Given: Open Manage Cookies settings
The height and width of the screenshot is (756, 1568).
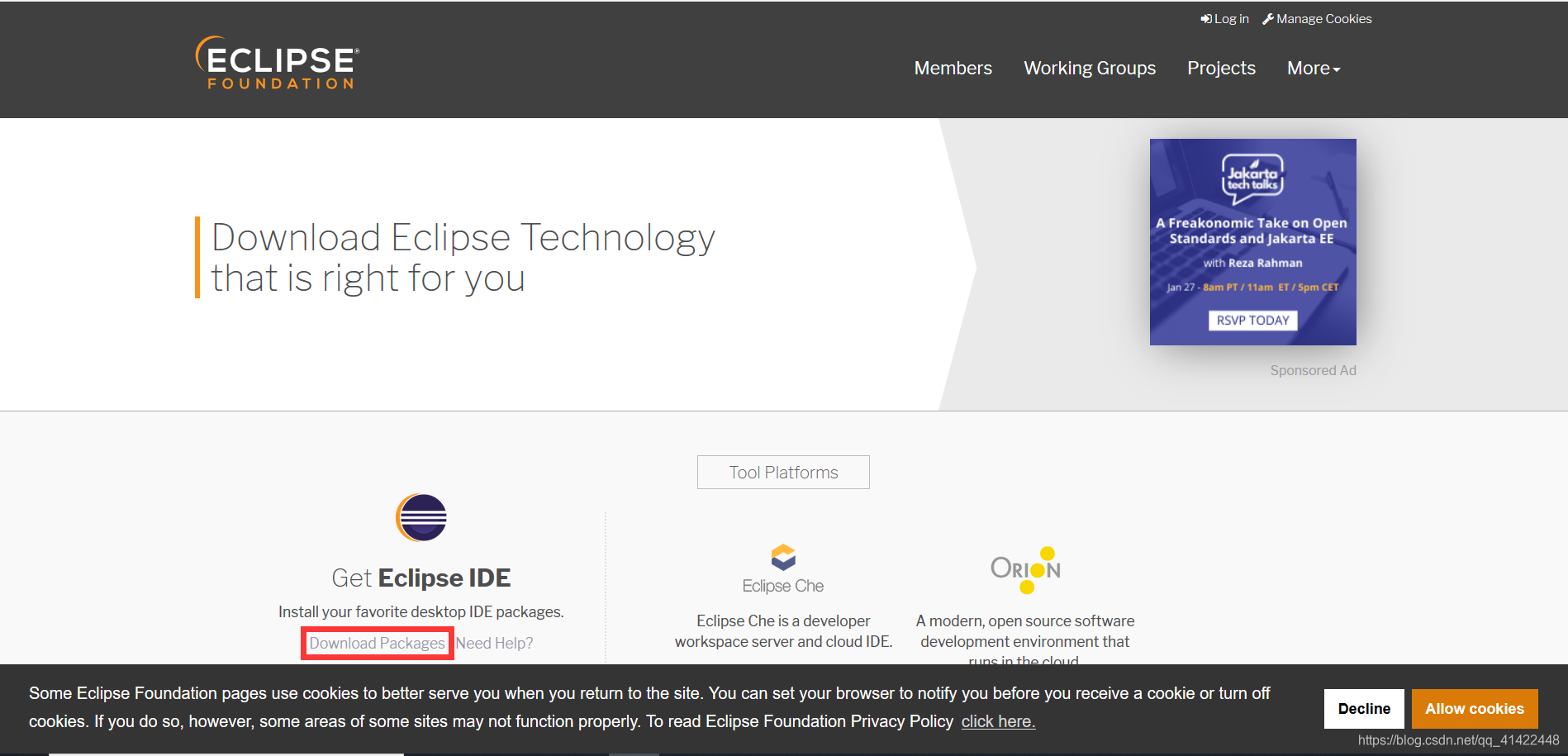Looking at the screenshot, I should coord(1317,19).
